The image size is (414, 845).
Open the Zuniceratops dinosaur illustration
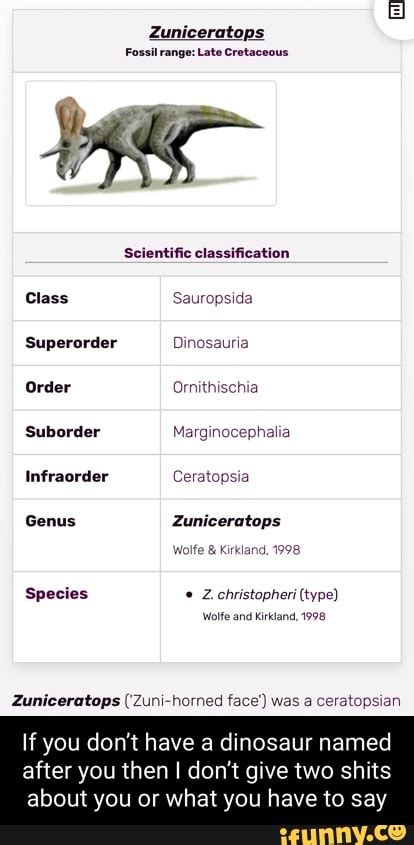click(151, 143)
